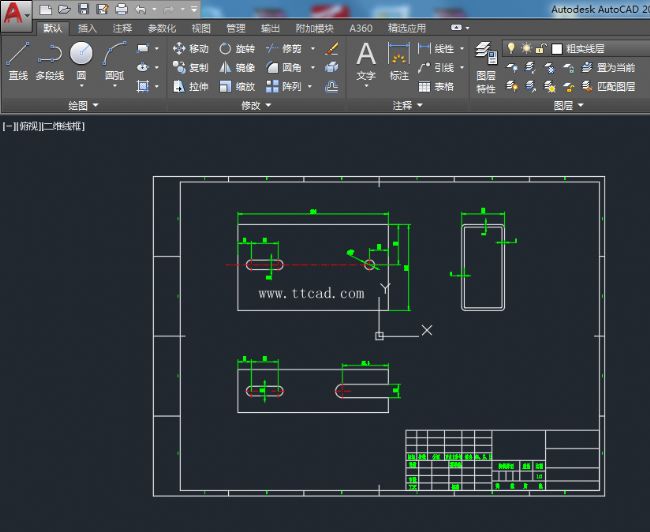Switch to the 管理 ribbon tab
Screen dimensions: 650x532
click(236, 28)
